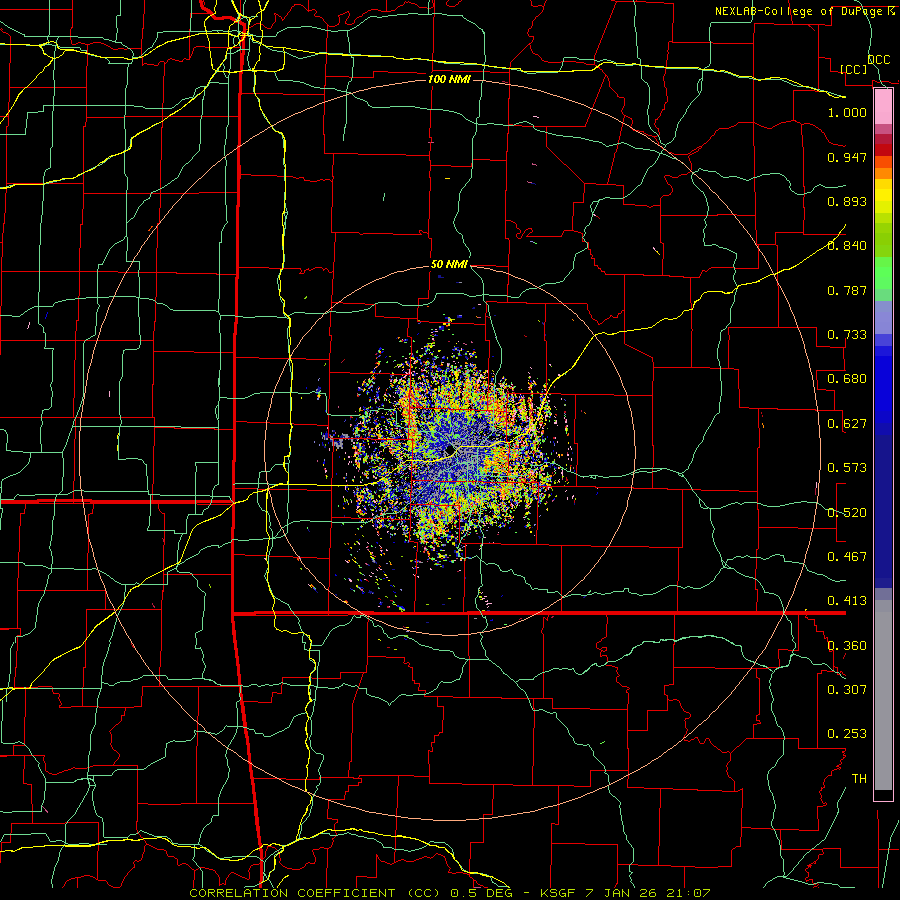This screenshot has width=900, height=900.
Task: Click the 0.733 scale value
Action: pos(847,335)
